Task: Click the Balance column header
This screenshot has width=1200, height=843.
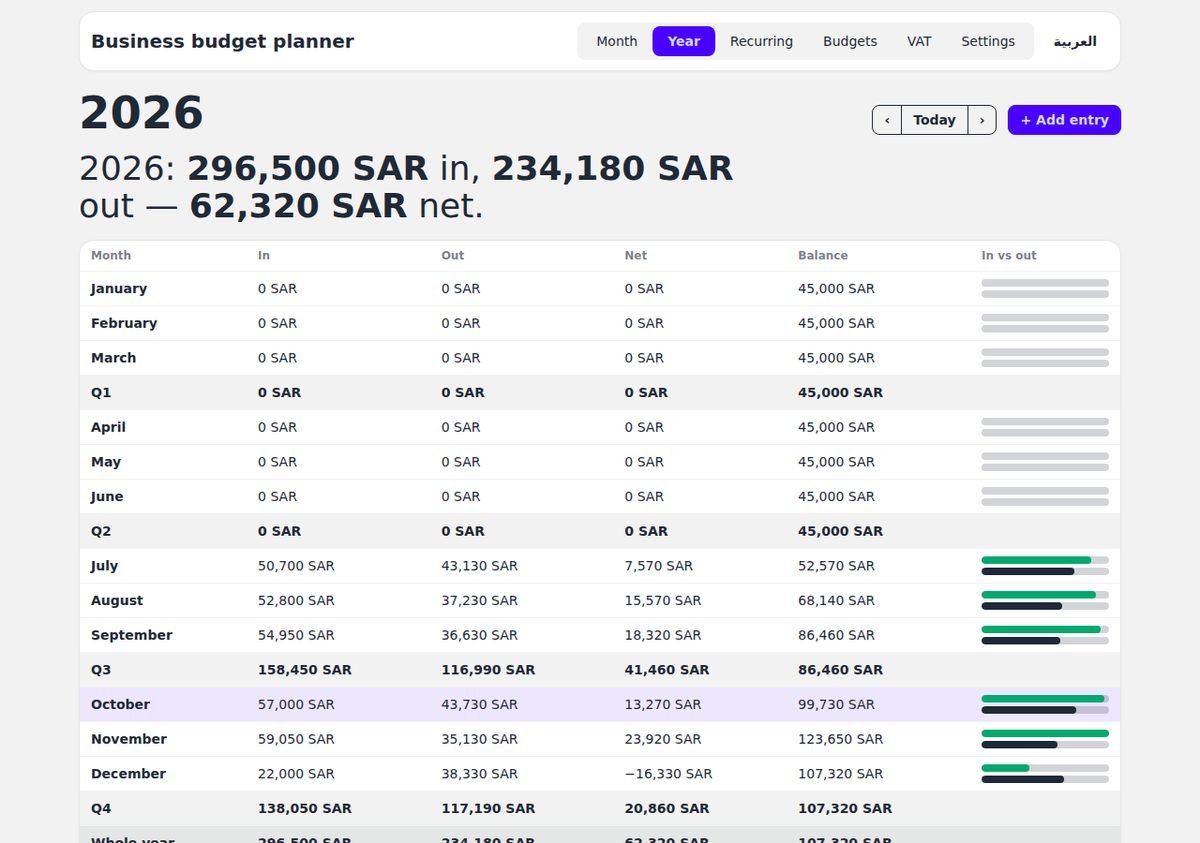Action: point(823,256)
